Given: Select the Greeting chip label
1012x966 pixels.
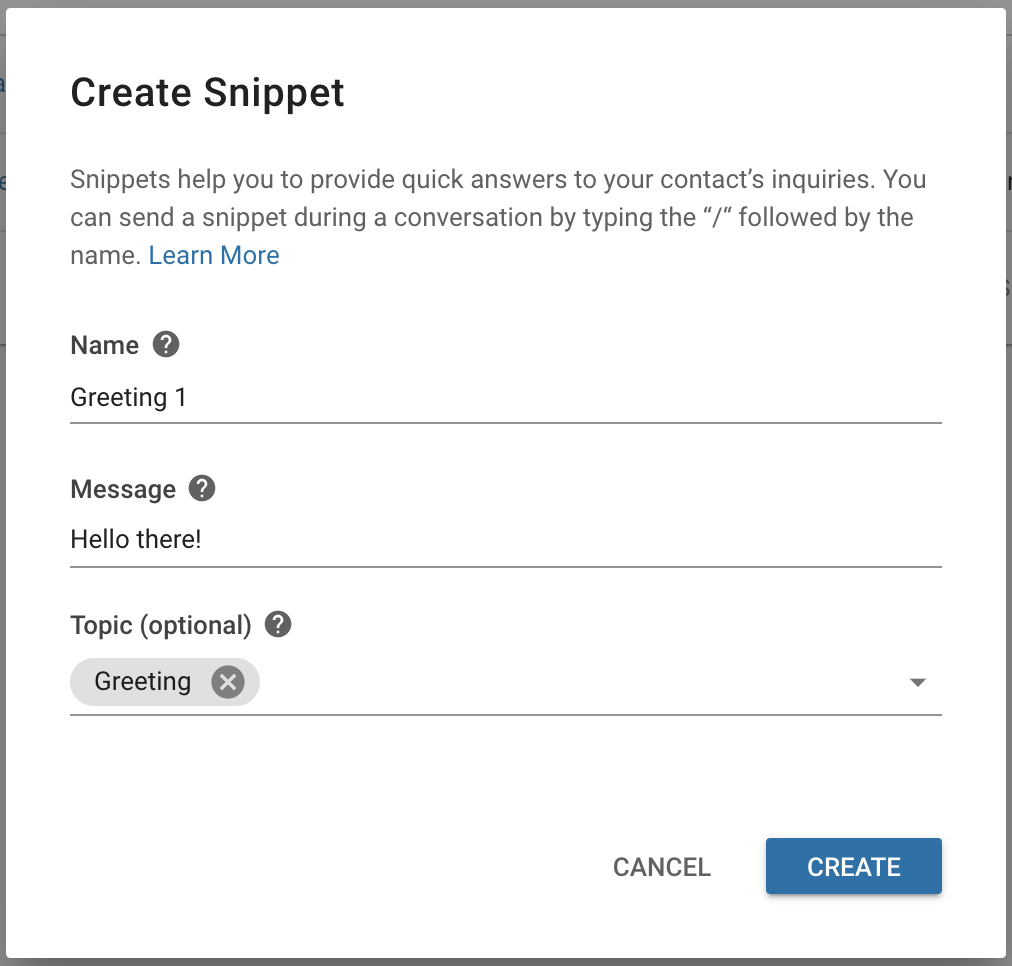Looking at the screenshot, I should 143,681.
